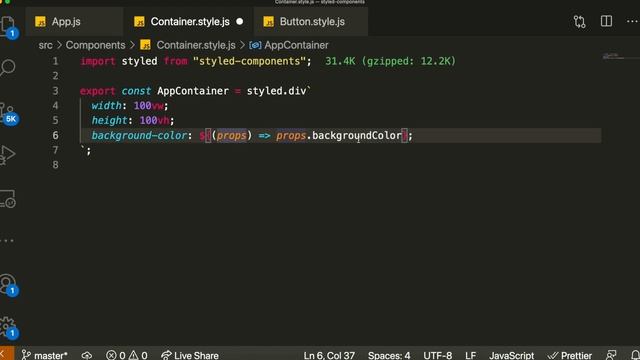Click line number 3 in the gutter
The width and height of the screenshot is (640, 360).
pyautogui.click(x=55, y=91)
